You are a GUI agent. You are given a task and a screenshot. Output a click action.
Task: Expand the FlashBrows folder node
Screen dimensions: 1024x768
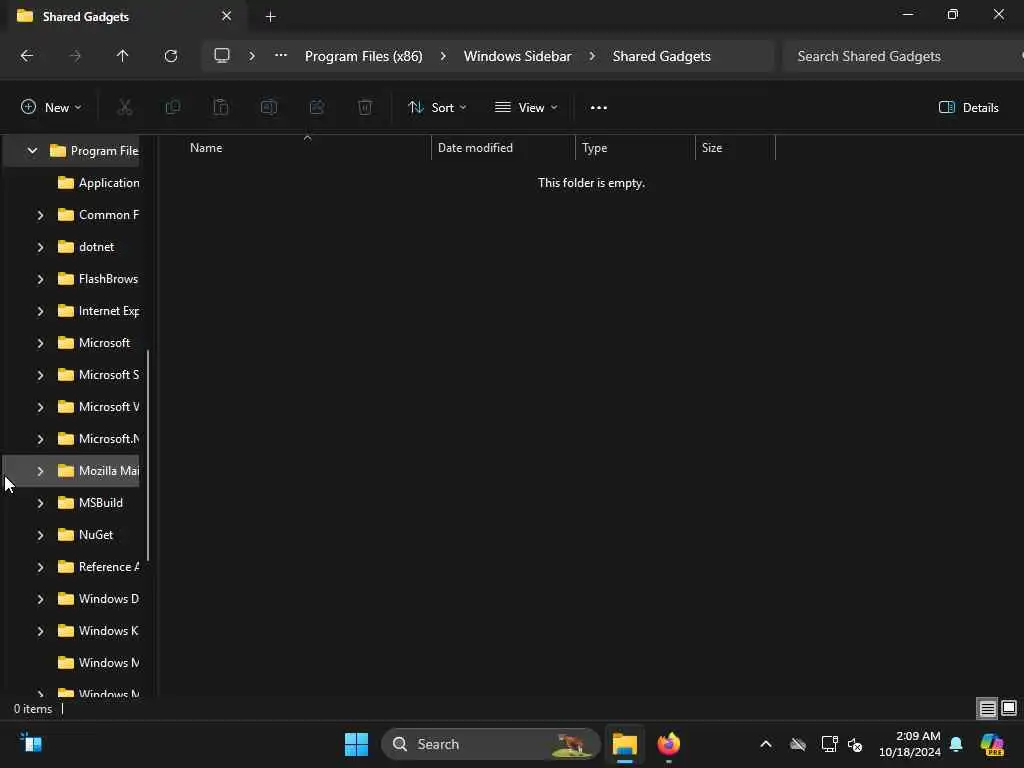point(40,279)
